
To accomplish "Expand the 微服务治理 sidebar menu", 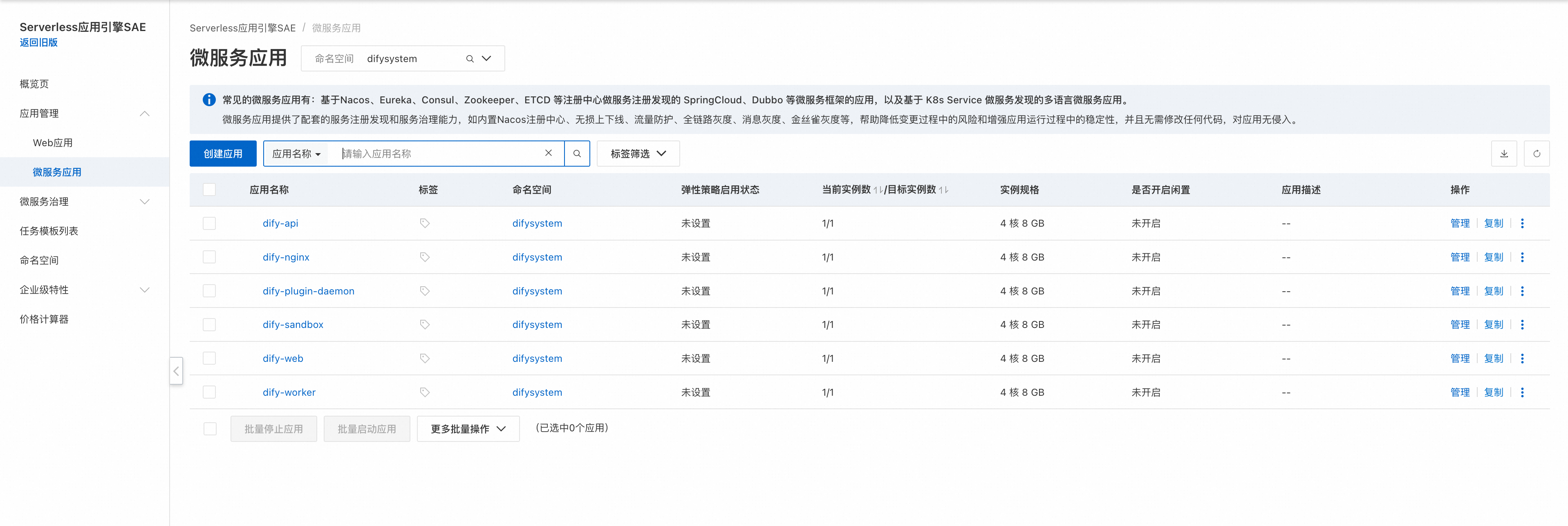I will point(84,202).
